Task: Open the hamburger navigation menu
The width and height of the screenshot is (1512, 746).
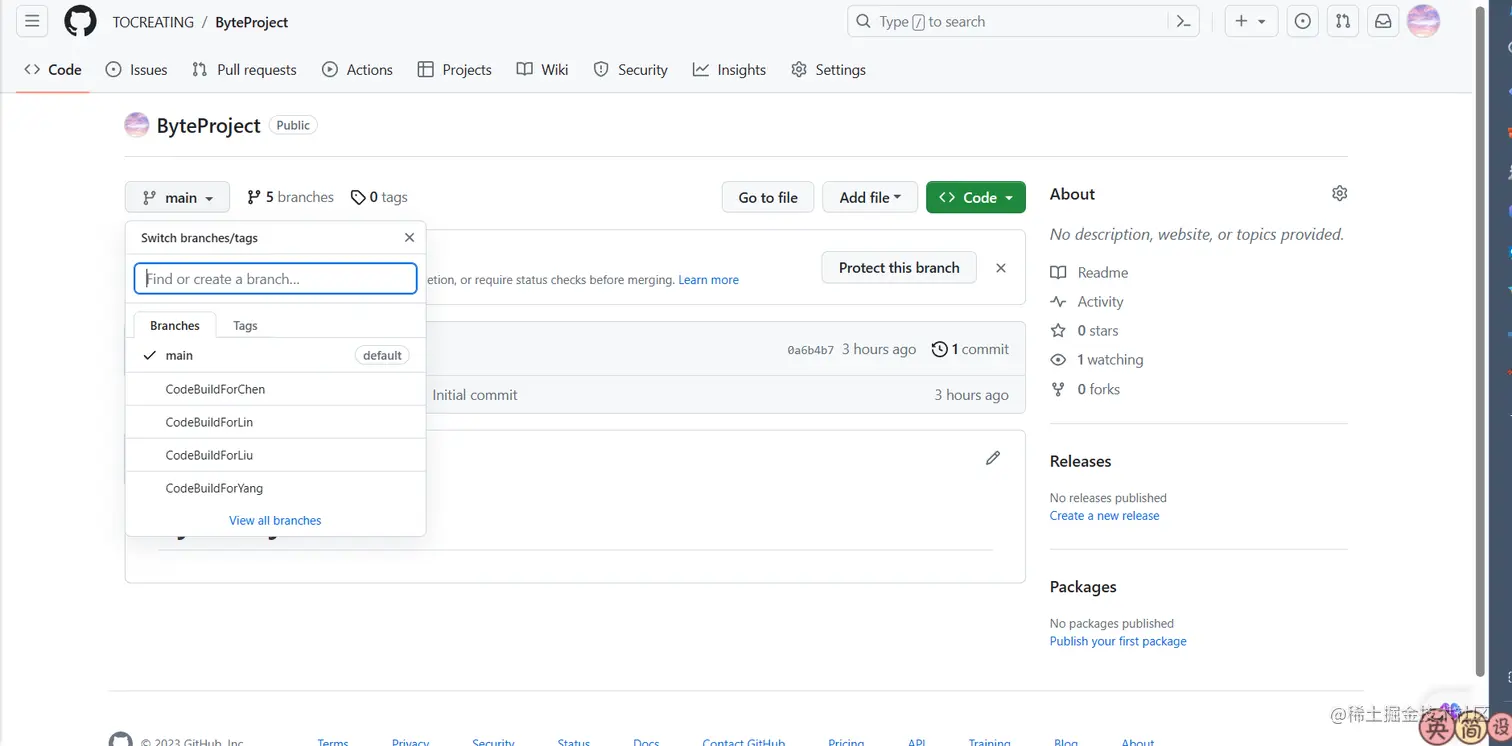Action: [32, 21]
